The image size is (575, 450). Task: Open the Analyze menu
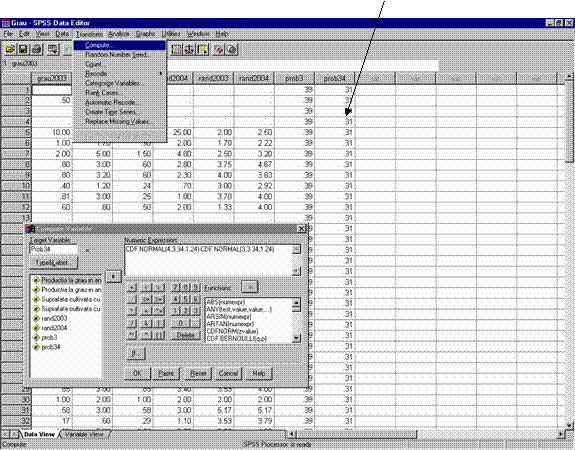119,34
